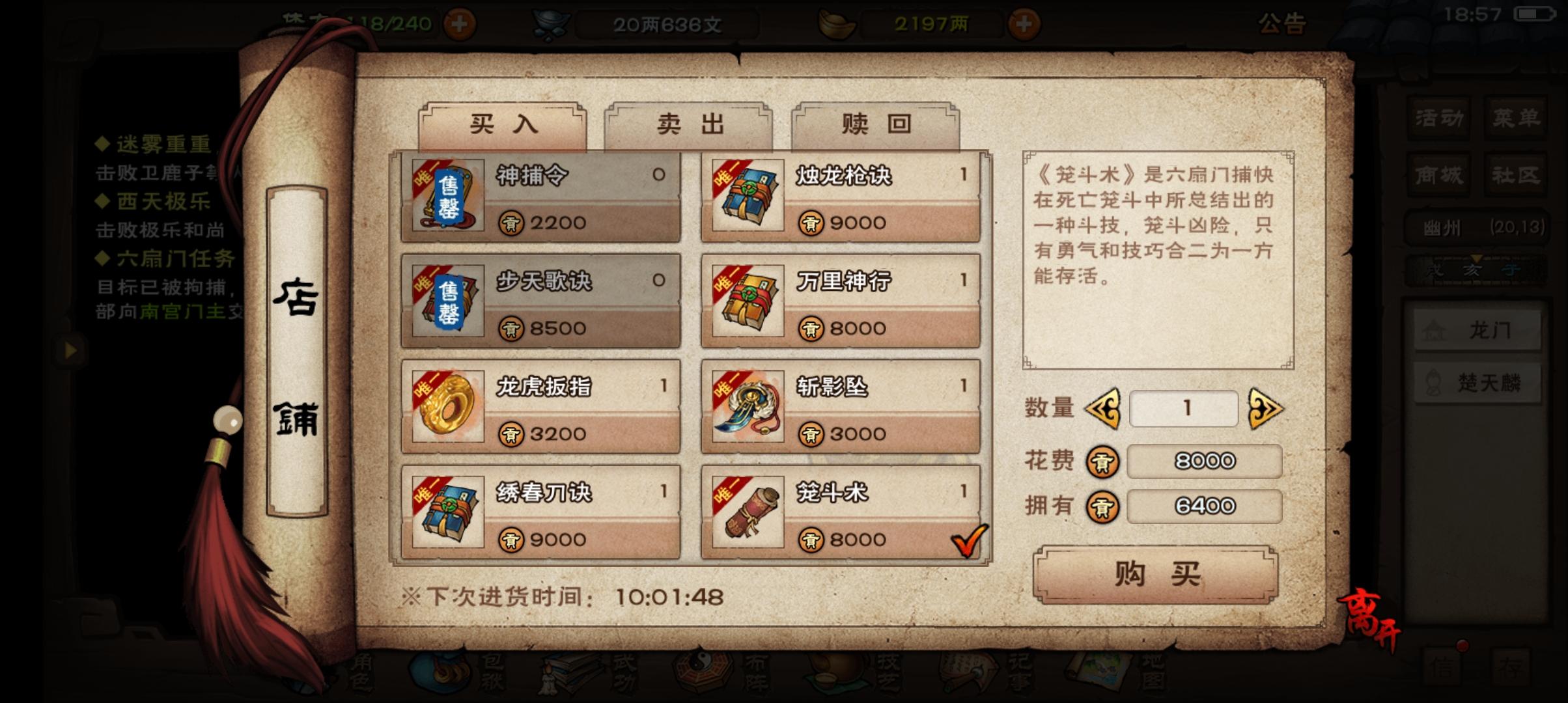Increase quantity with the right arrow
The height and width of the screenshot is (703, 1568).
coord(1265,409)
